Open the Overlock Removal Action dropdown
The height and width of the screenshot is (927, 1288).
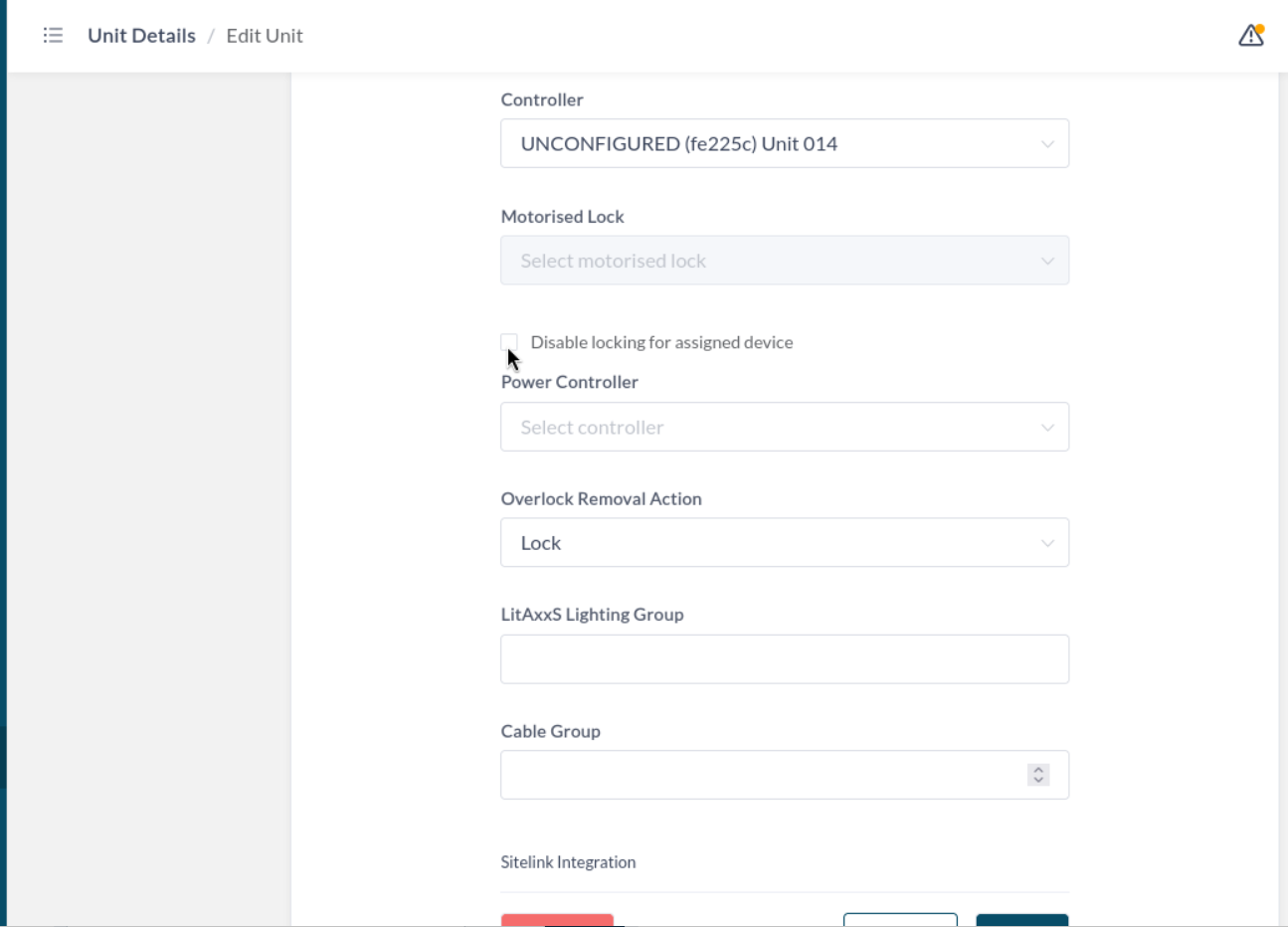(784, 543)
